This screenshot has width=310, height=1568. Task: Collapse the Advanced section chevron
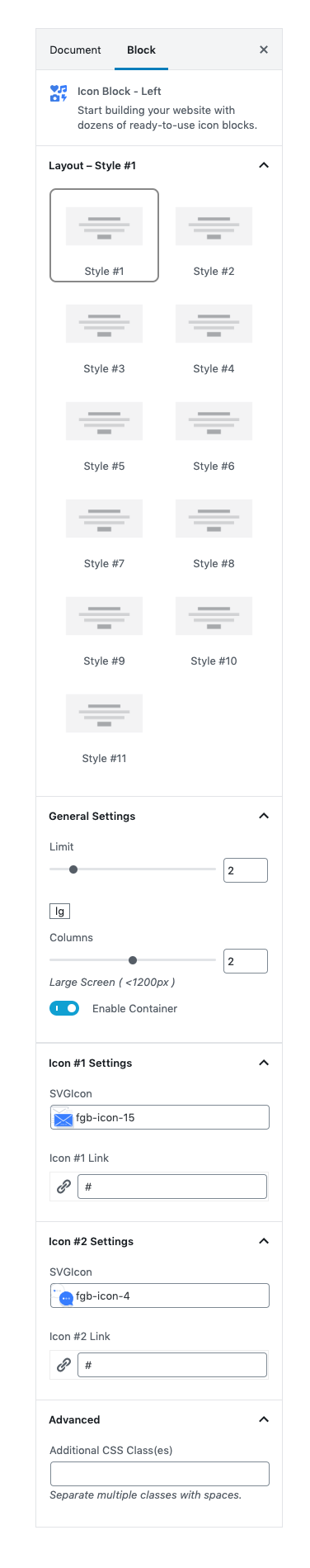(264, 1419)
